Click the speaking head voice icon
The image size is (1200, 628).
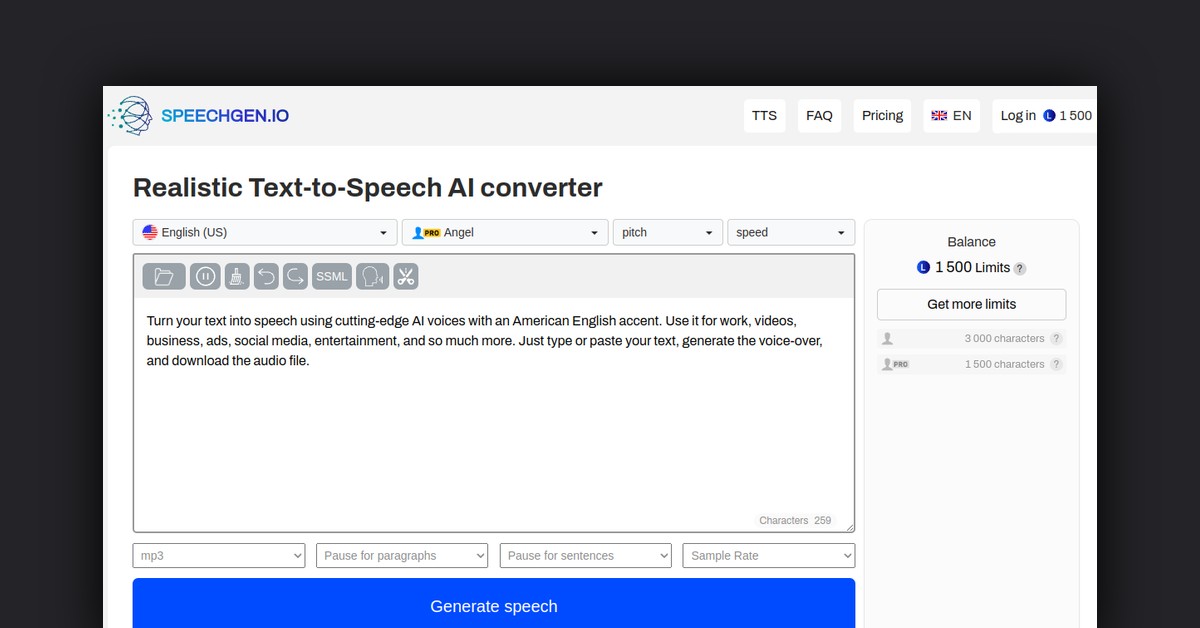coord(373,277)
